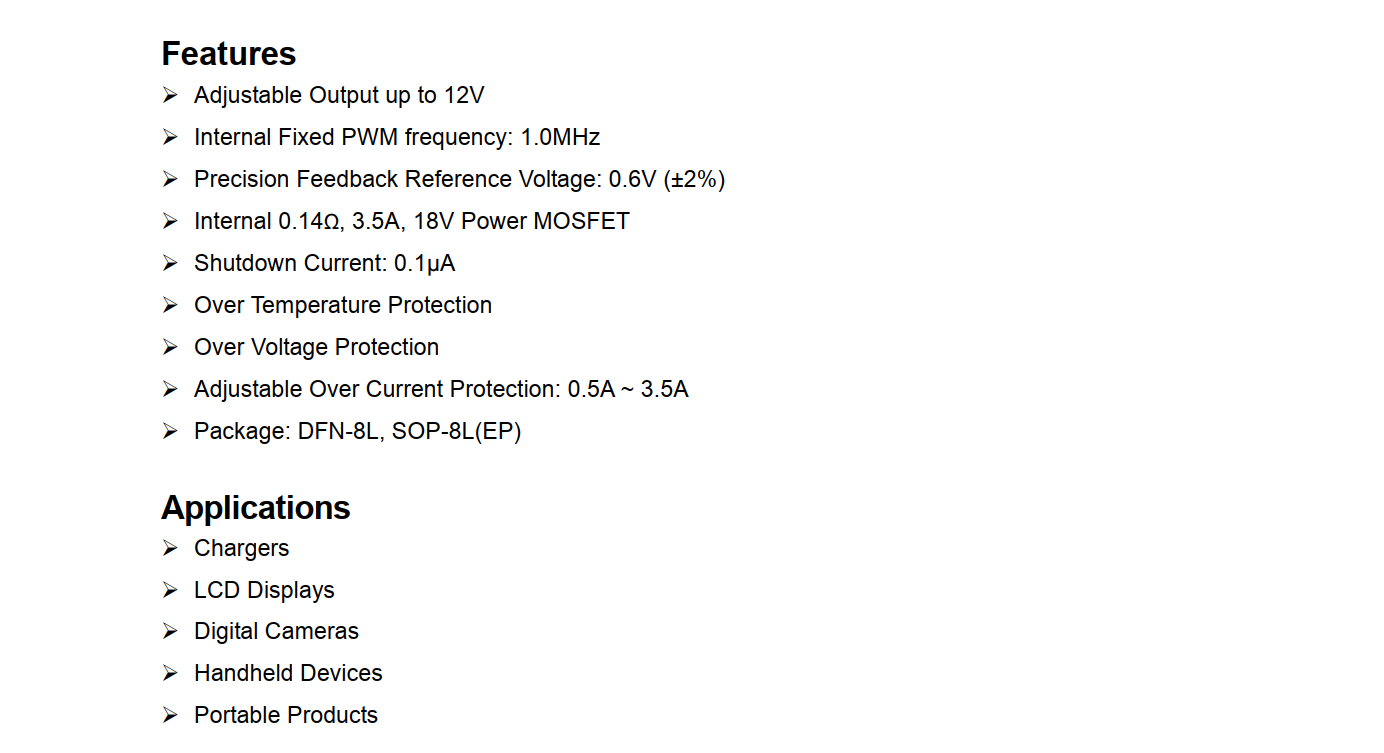
Task: Click the LCD Displays list item
Action: point(264,590)
